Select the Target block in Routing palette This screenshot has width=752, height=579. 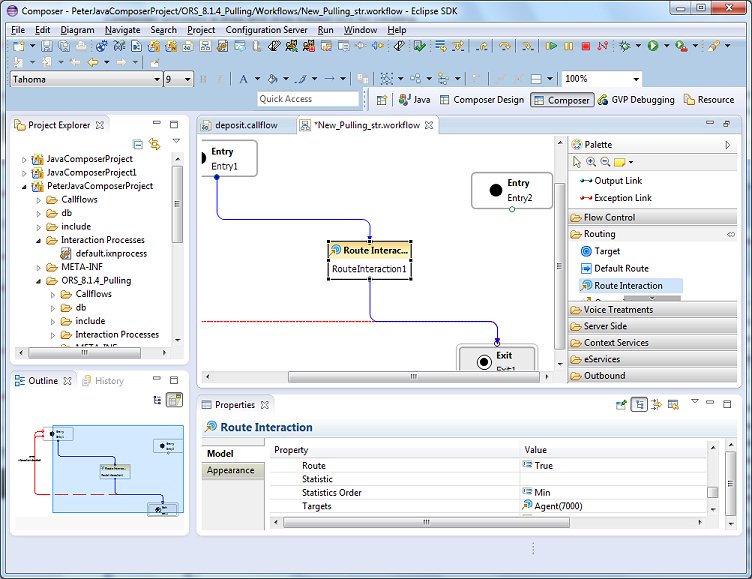(x=606, y=251)
